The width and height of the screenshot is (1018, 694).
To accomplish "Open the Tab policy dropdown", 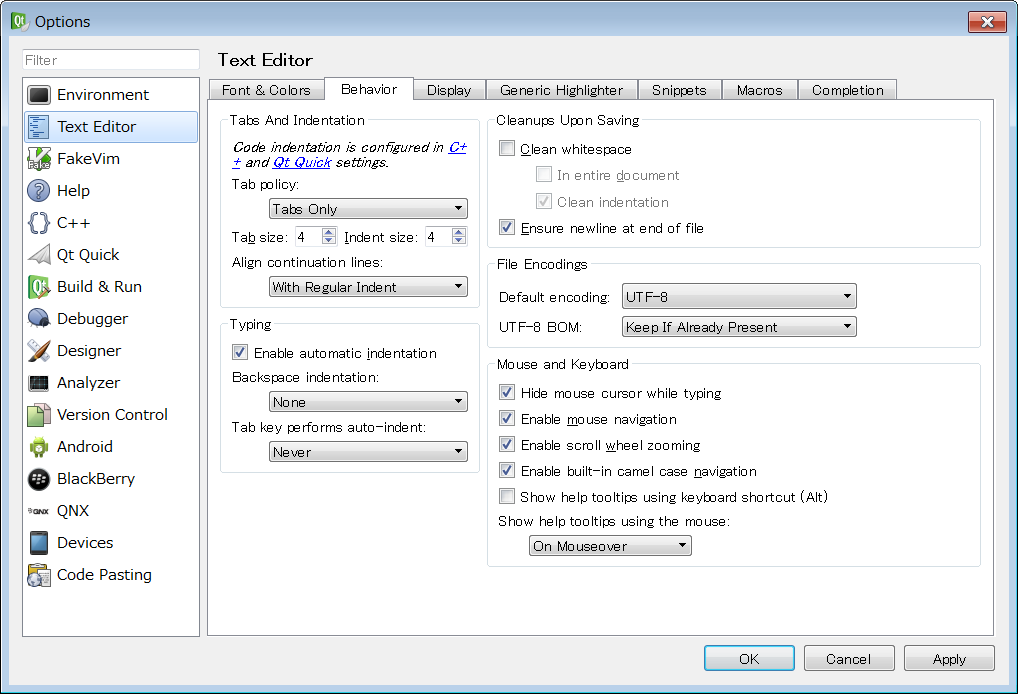I will pyautogui.click(x=368, y=209).
